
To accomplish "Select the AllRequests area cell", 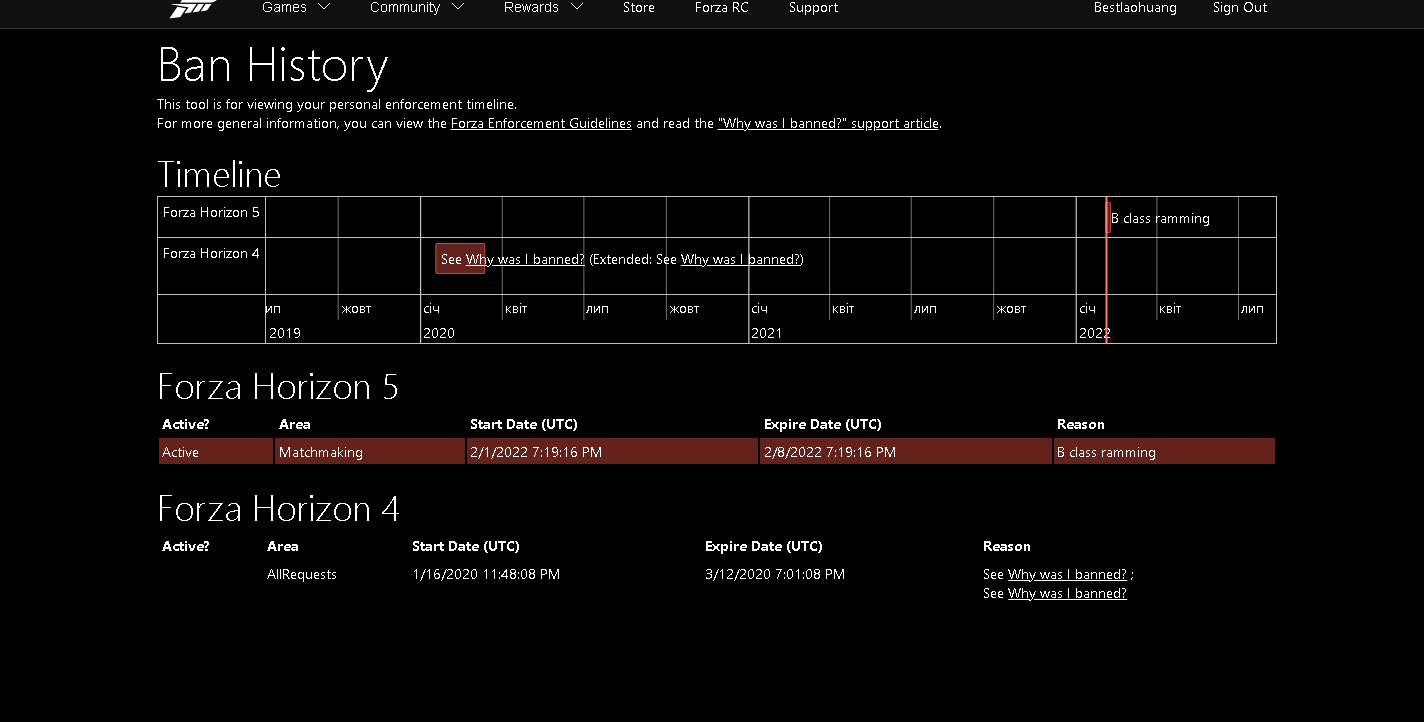I will click(x=302, y=575).
